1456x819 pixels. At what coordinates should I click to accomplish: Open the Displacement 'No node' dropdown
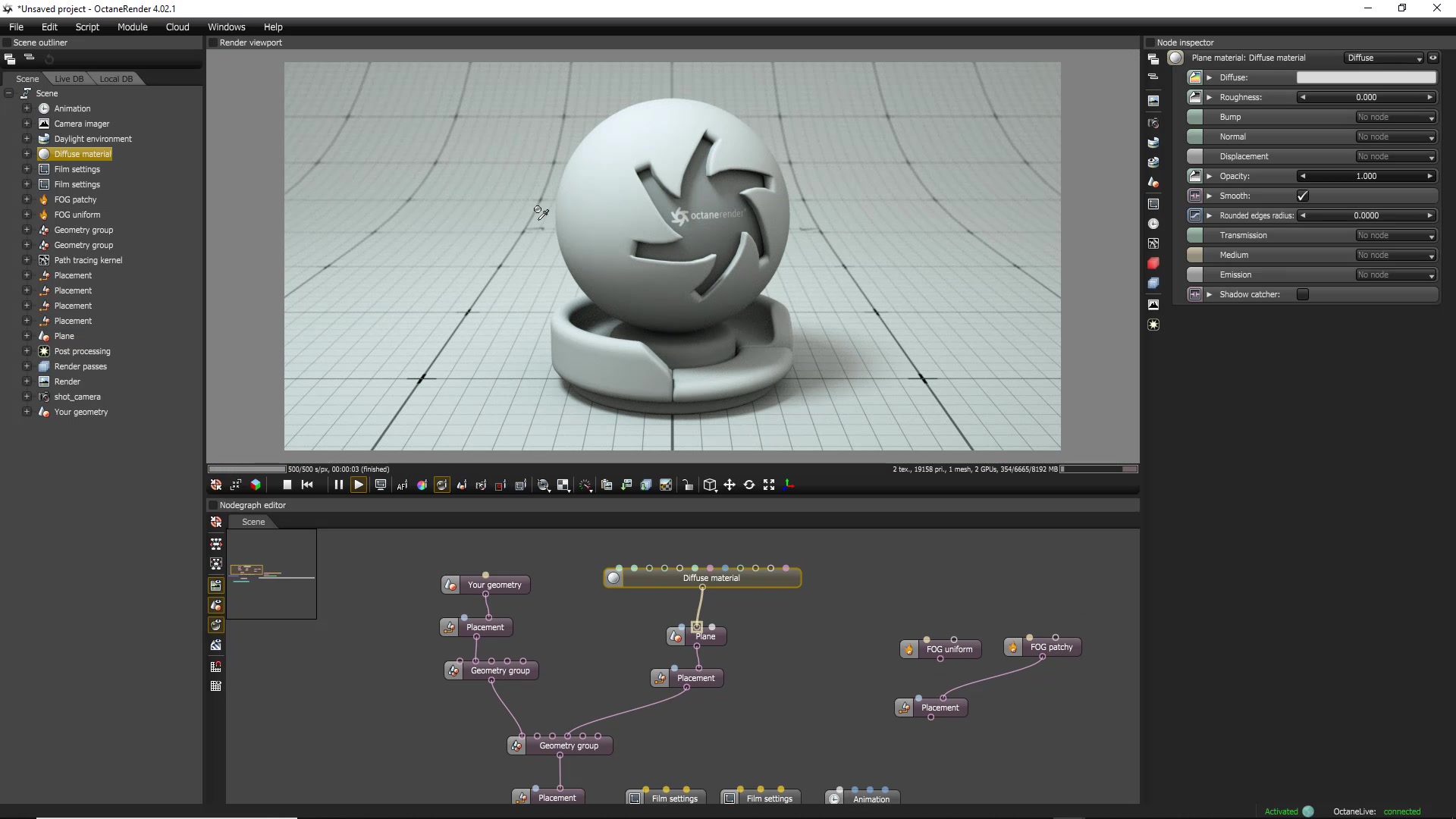tap(1396, 156)
